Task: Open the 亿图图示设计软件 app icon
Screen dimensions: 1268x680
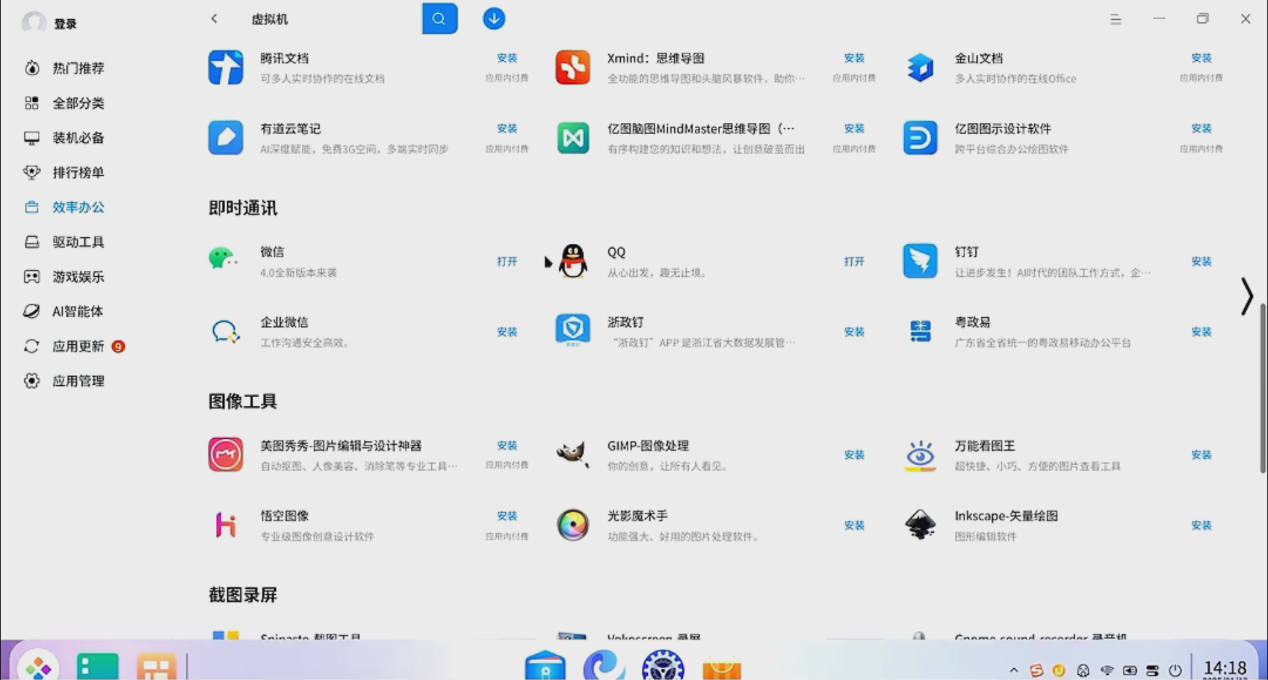Action: point(920,138)
